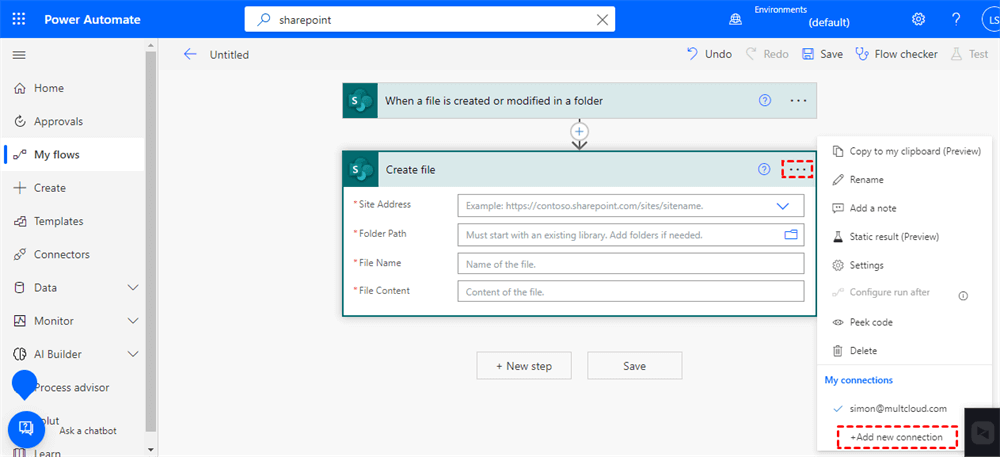Expand the AI Builder section chevron
The image size is (1000, 457).
click(133, 354)
